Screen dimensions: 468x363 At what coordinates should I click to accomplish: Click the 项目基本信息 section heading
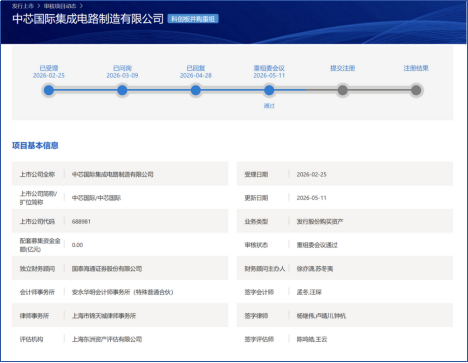(x=35, y=145)
